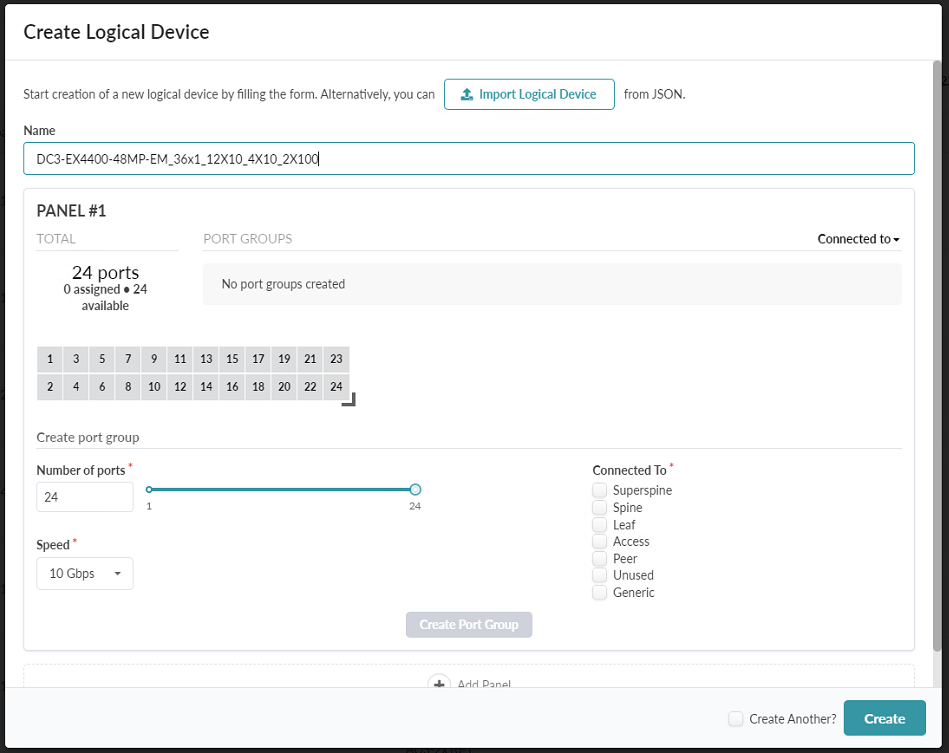Check the Leaf connection option
949x753 pixels.
coord(599,525)
